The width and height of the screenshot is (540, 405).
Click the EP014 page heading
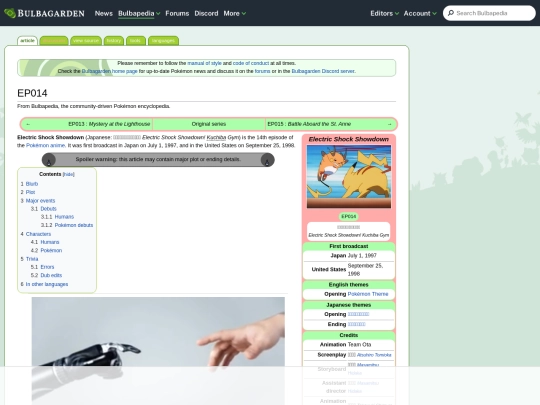32,93
